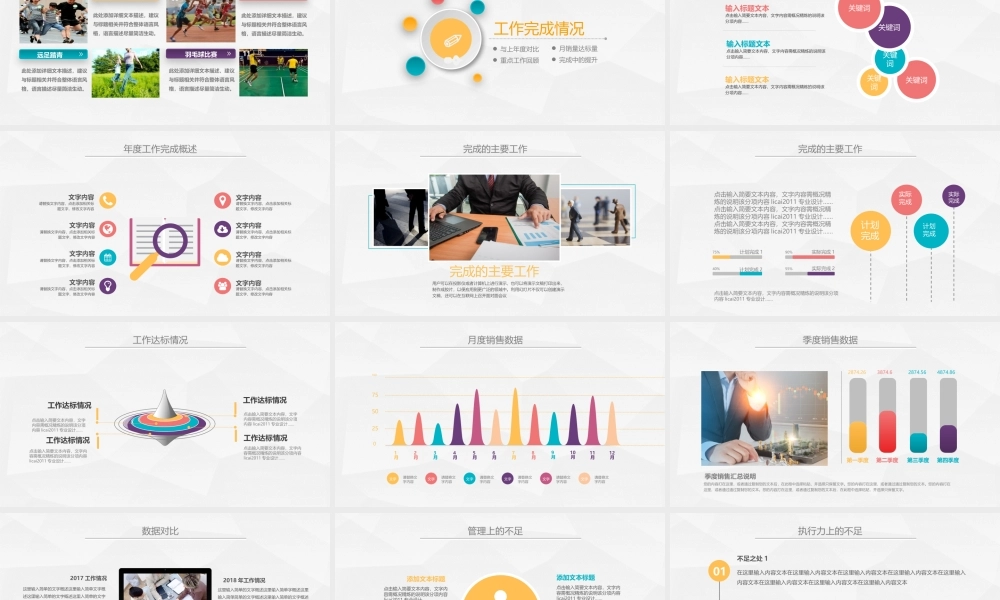Select the magenta 5月 chart peak
This screenshot has width=1000, height=600.
tap(476, 417)
